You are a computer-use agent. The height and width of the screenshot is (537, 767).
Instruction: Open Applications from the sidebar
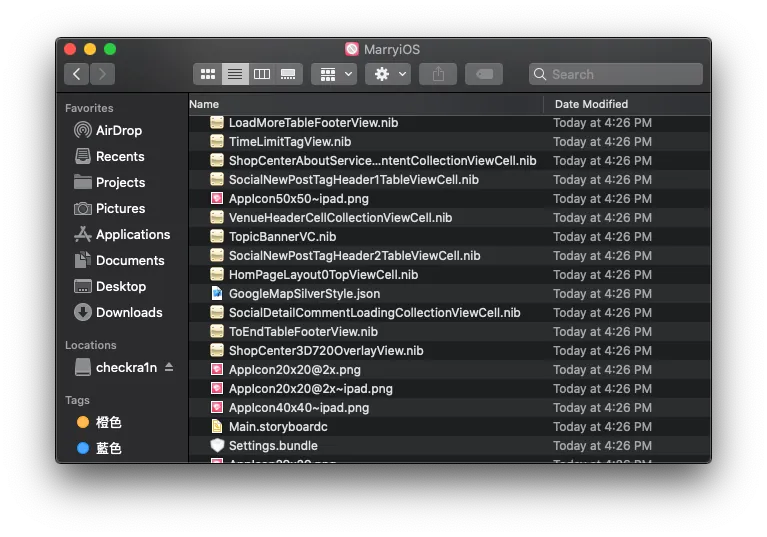click(x=132, y=234)
